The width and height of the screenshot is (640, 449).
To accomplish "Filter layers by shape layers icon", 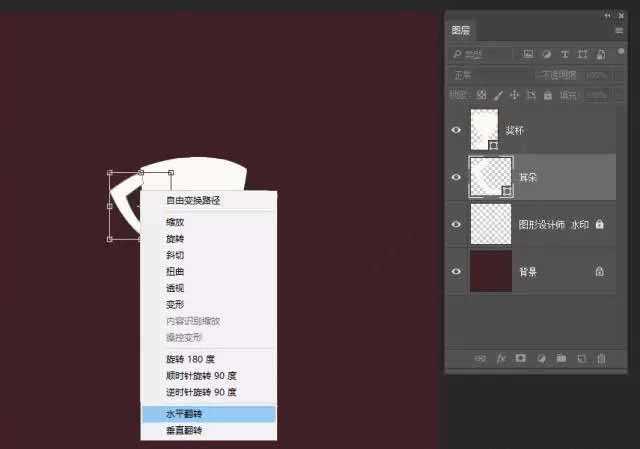I will [x=582, y=54].
